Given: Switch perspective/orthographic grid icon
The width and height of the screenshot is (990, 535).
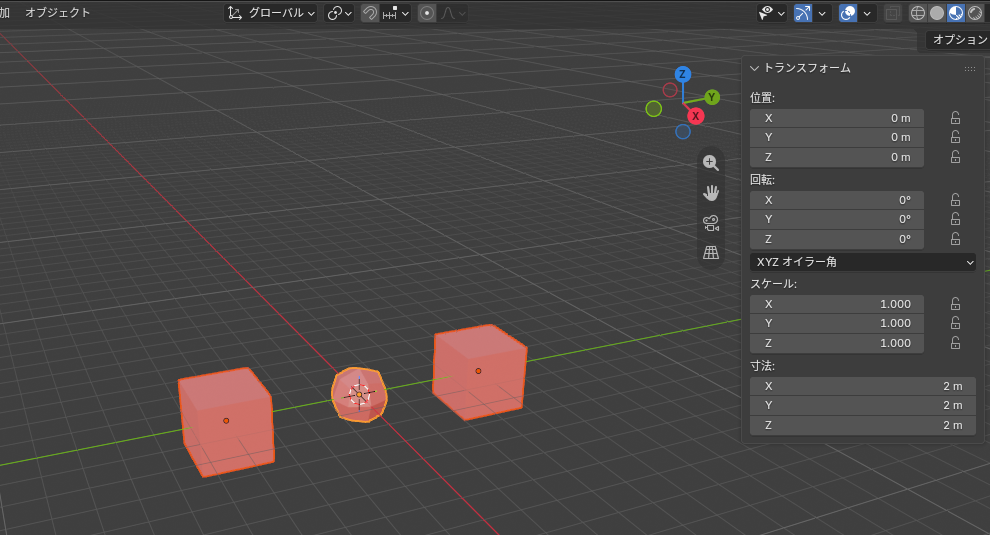Looking at the screenshot, I should click(711, 253).
